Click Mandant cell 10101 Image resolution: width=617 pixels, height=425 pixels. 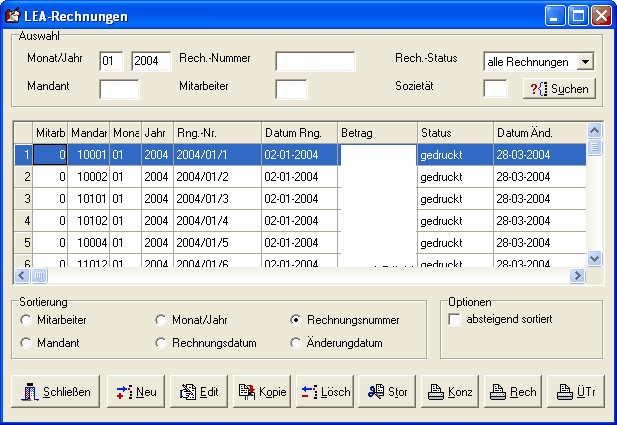click(89, 199)
